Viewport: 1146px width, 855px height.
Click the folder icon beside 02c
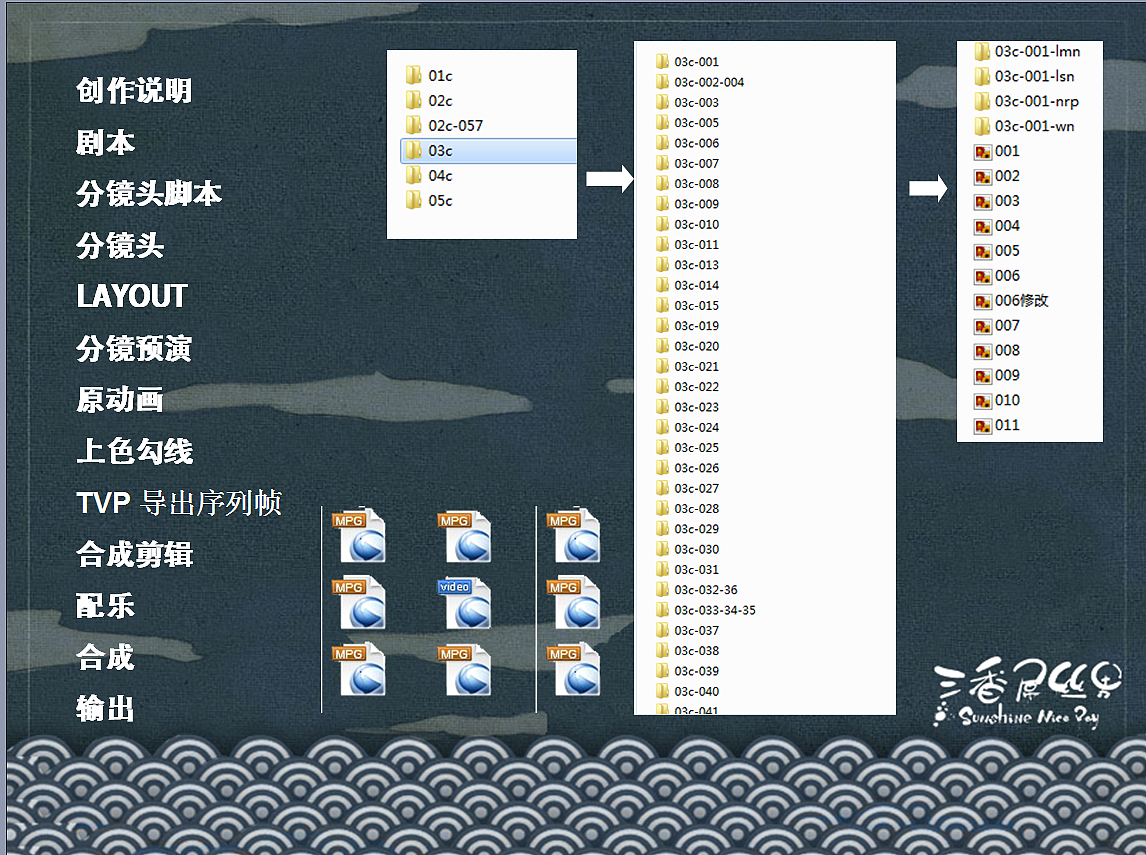tap(414, 100)
